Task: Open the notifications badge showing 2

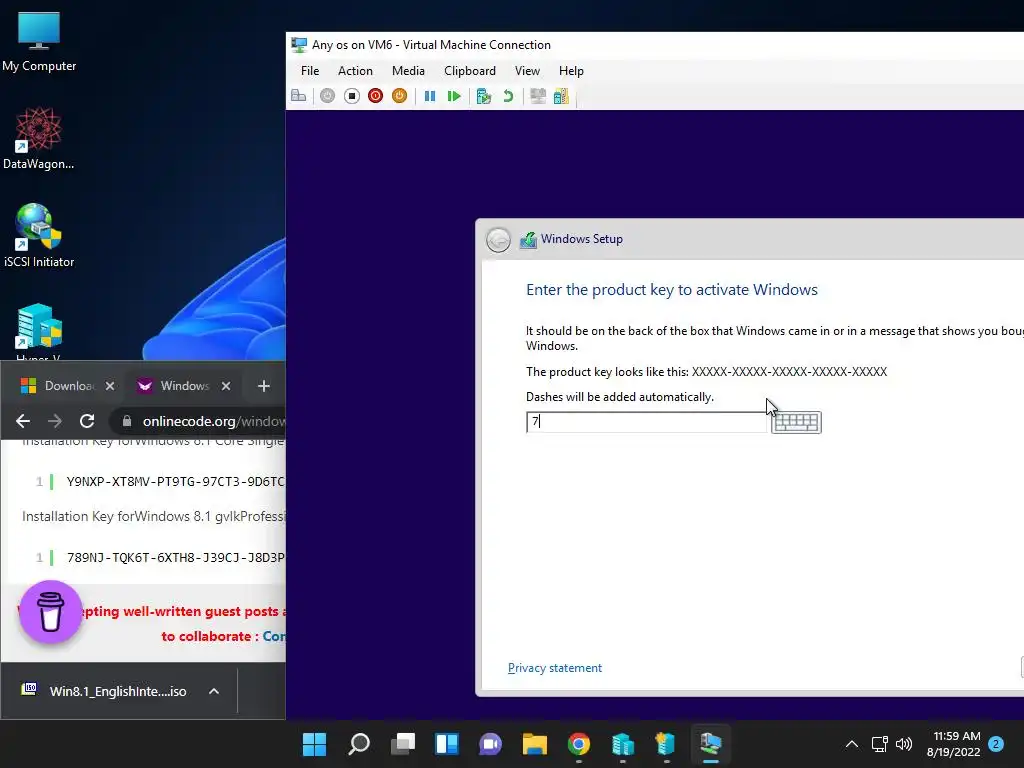Action: (996, 744)
